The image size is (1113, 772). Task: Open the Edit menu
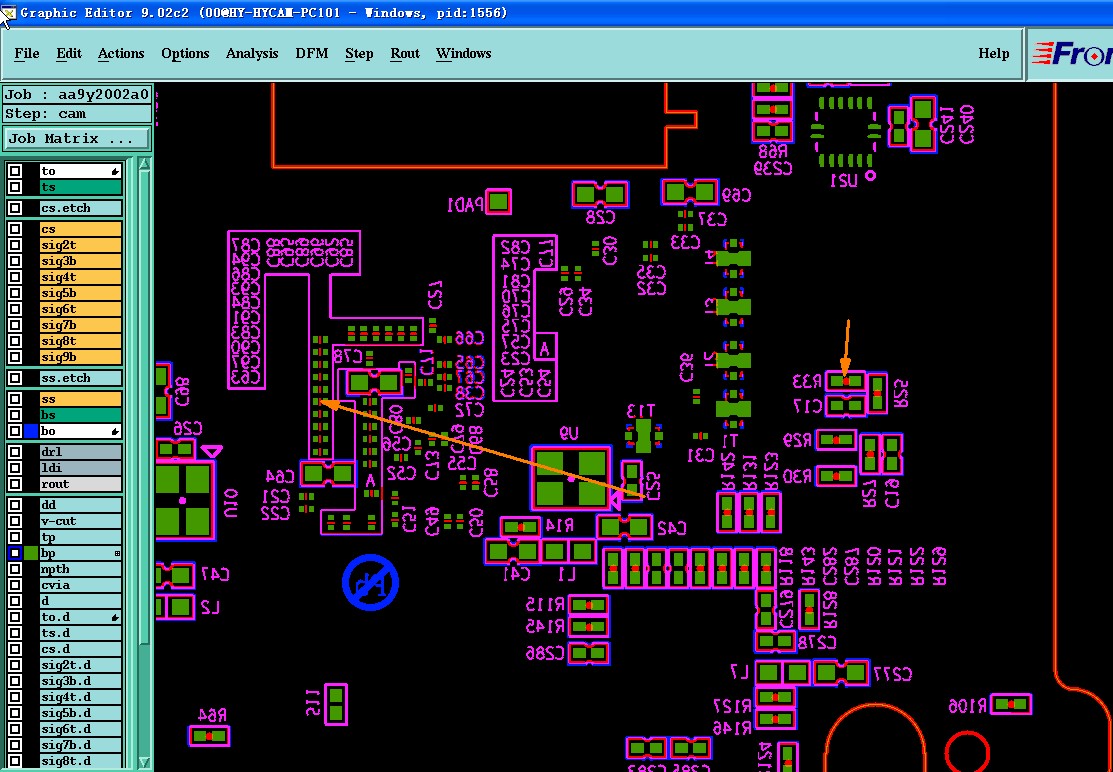[x=69, y=54]
